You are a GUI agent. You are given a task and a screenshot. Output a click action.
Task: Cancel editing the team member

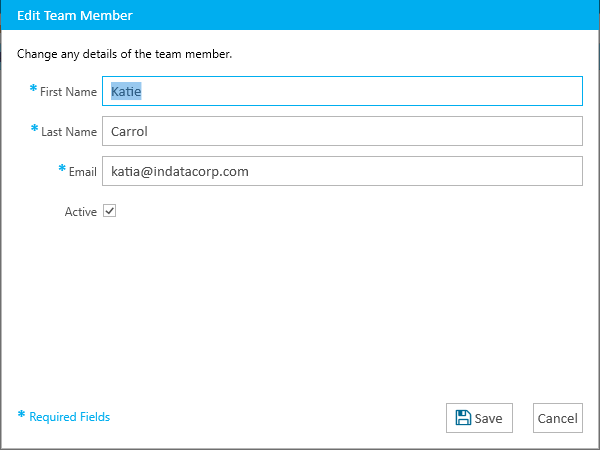tap(558, 418)
